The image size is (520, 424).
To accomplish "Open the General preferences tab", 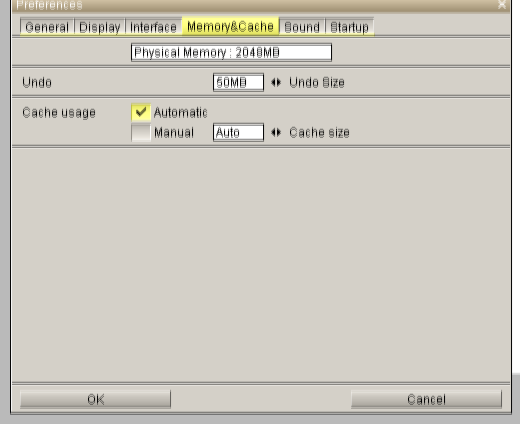I will pyautogui.click(x=47, y=27).
